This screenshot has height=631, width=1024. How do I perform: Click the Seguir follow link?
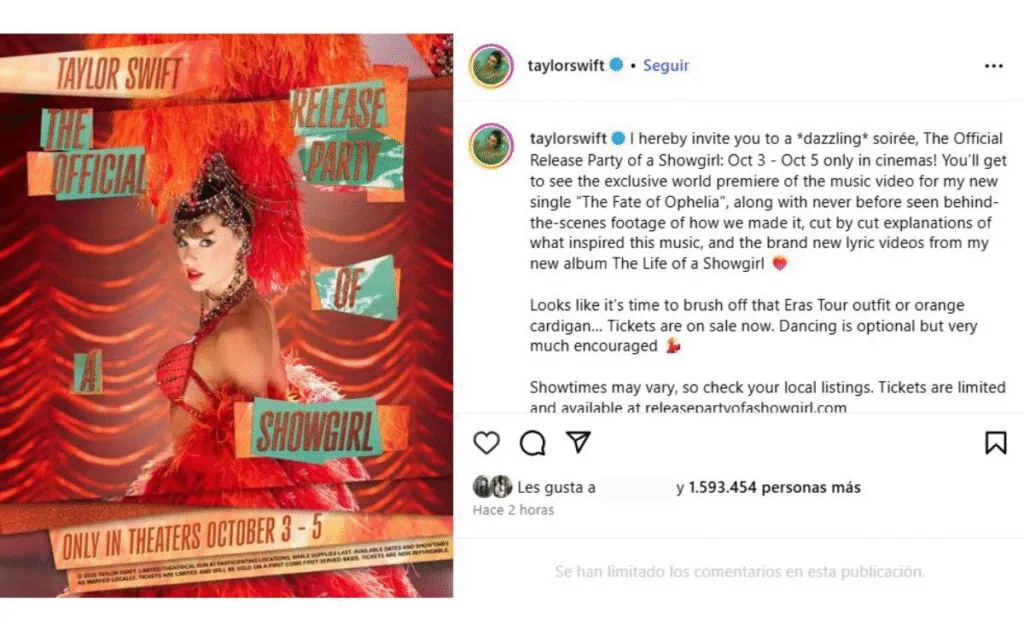click(665, 65)
